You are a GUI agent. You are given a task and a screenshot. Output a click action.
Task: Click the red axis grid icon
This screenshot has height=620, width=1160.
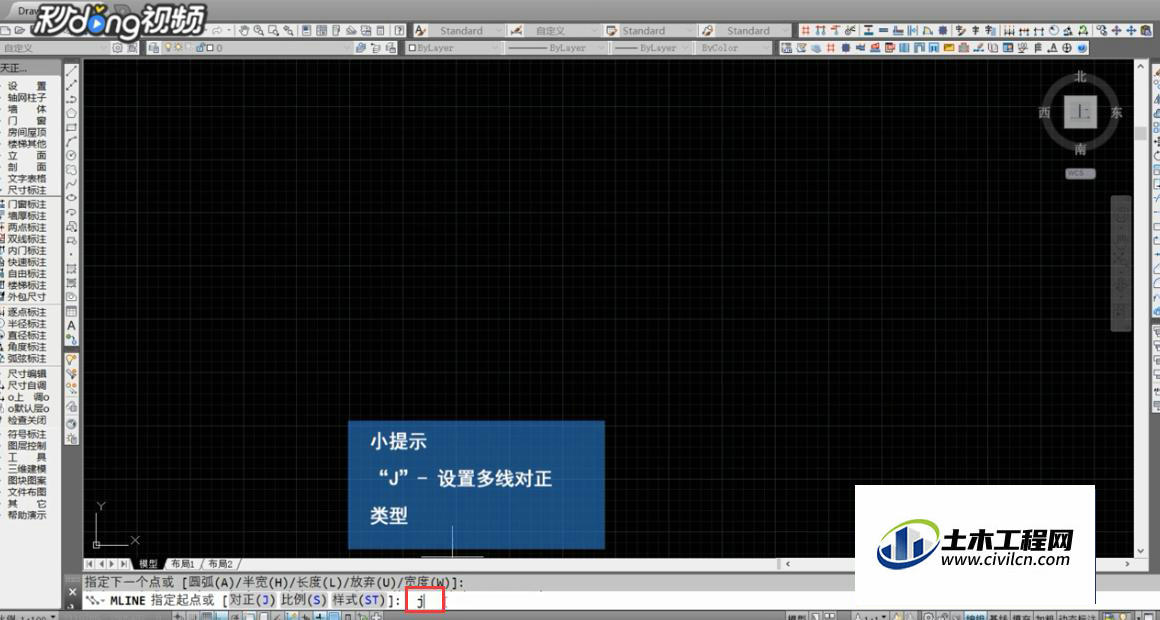coord(805,30)
